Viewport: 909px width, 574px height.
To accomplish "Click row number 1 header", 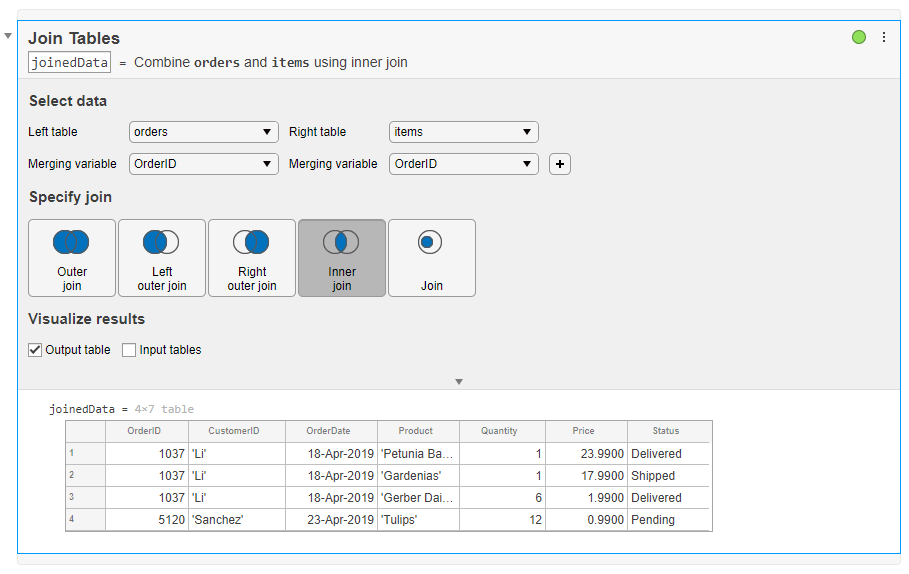I will click(x=85, y=454).
